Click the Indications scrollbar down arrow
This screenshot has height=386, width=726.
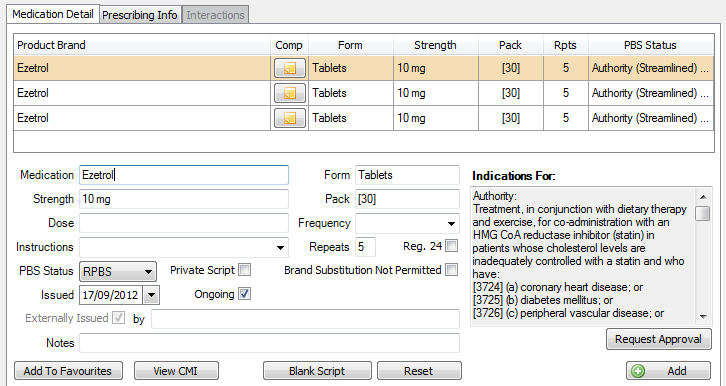pyautogui.click(x=703, y=317)
